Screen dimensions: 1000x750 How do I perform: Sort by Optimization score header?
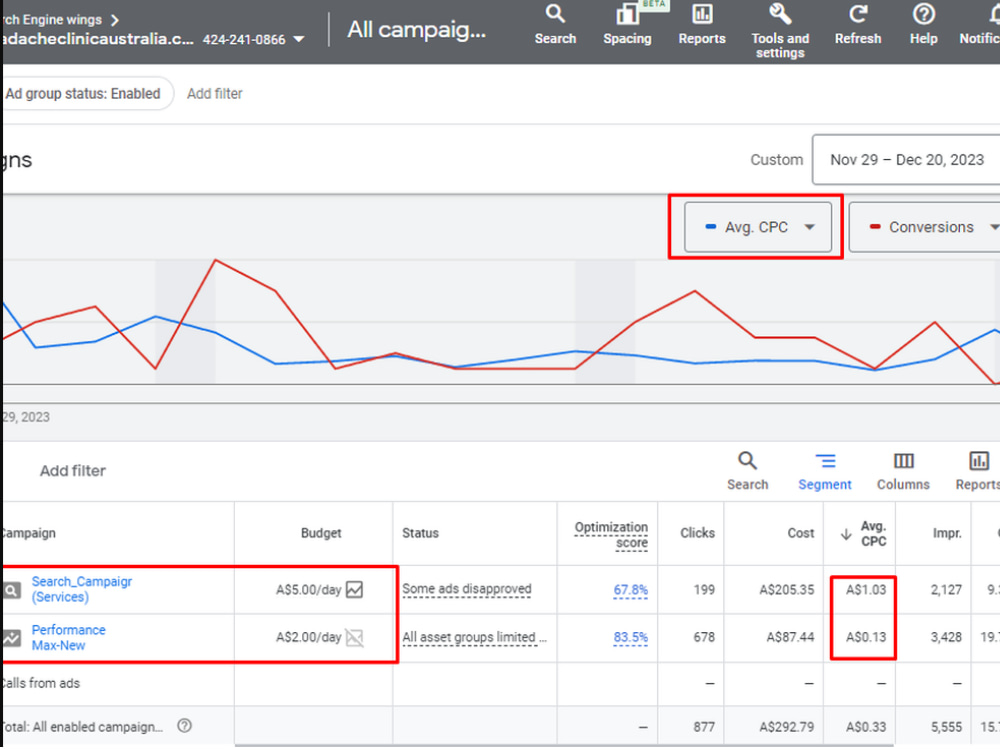point(611,534)
